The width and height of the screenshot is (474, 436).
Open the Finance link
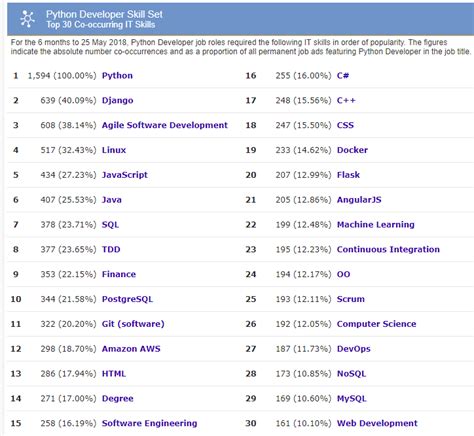point(119,274)
